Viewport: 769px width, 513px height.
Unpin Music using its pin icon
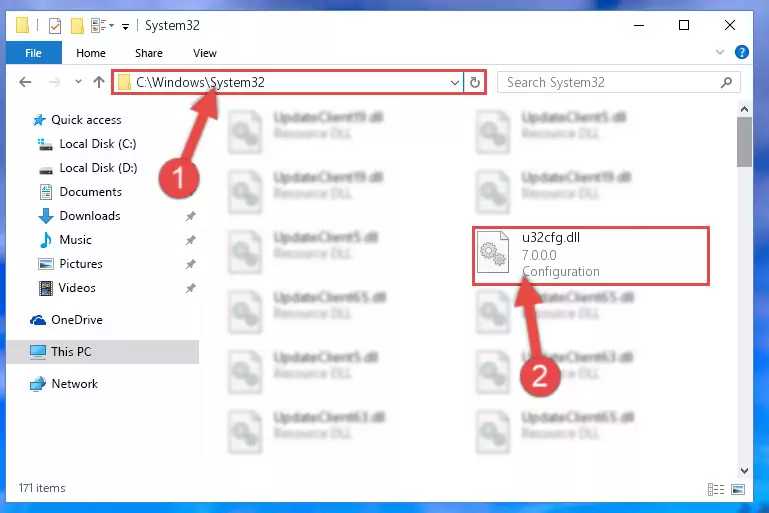(190, 240)
